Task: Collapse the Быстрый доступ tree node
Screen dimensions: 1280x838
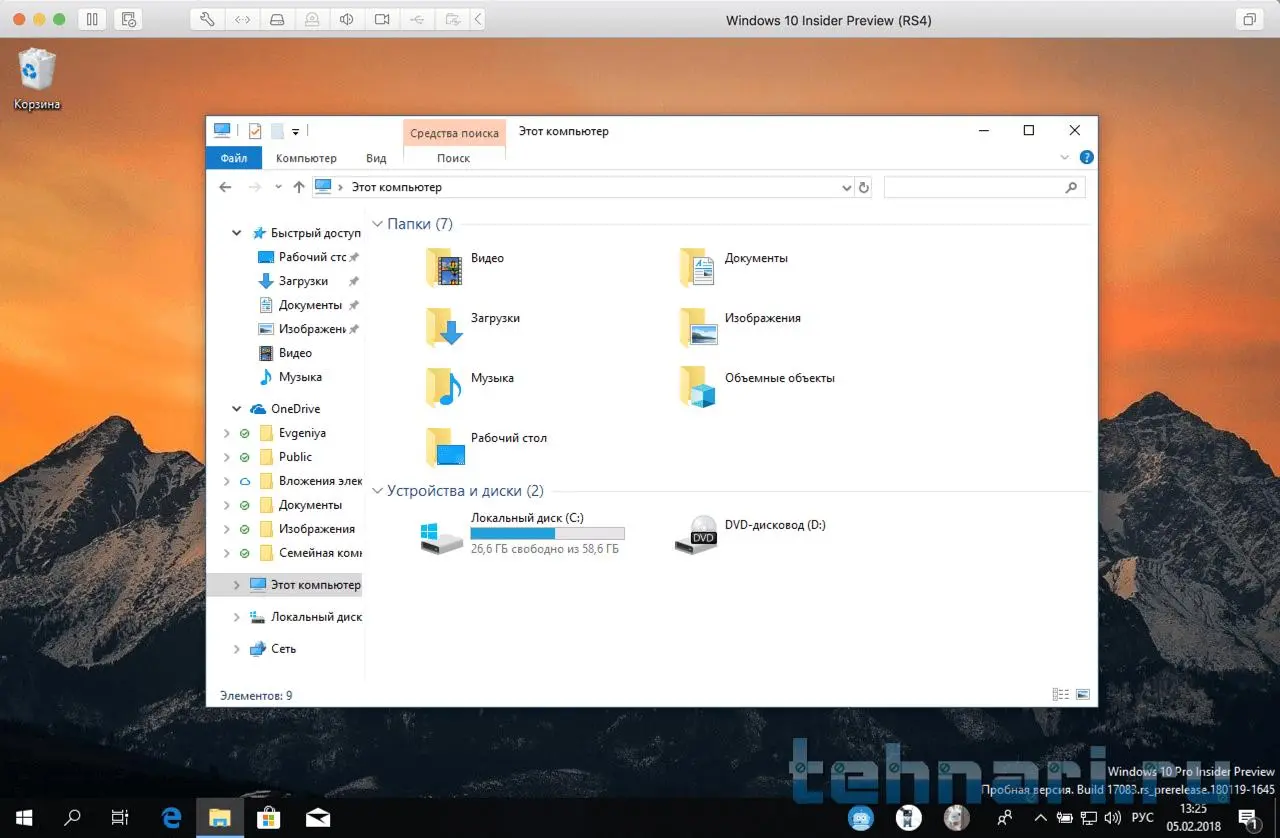Action: (x=237, y=233)
